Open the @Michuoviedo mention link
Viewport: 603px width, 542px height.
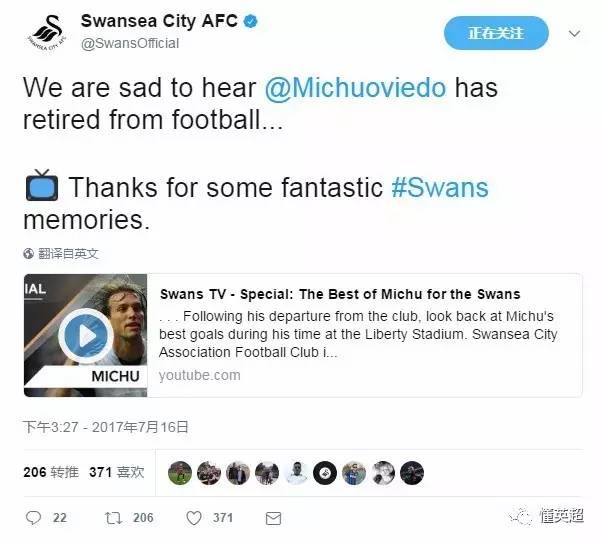[x=356, y=88]
